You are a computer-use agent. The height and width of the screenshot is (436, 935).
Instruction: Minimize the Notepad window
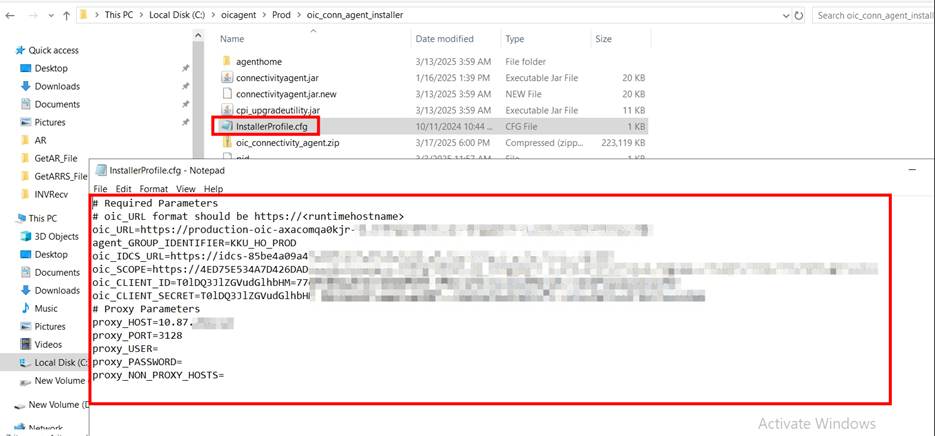[912, 170]
